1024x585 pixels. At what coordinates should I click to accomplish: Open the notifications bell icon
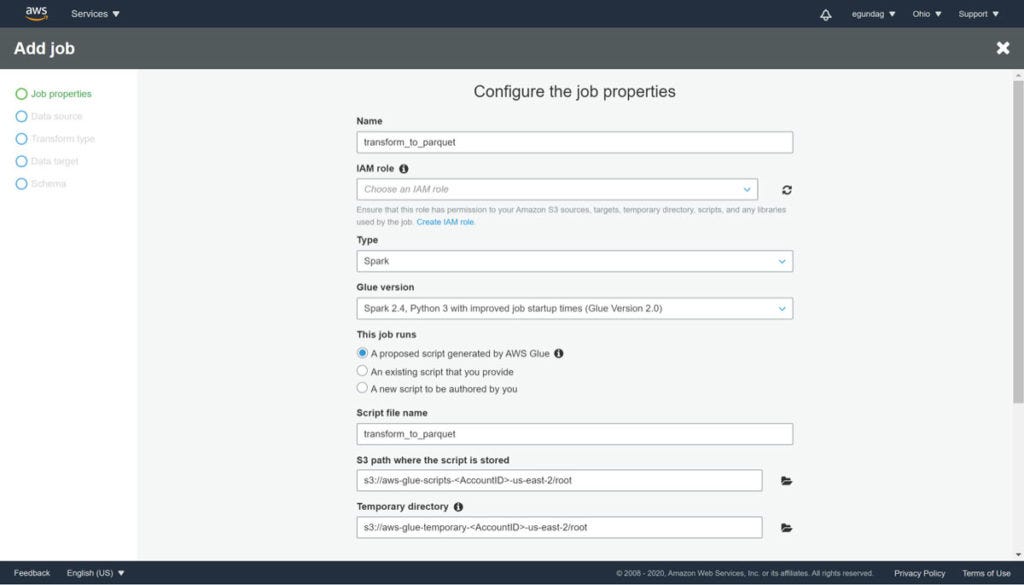tap(825, 14)
